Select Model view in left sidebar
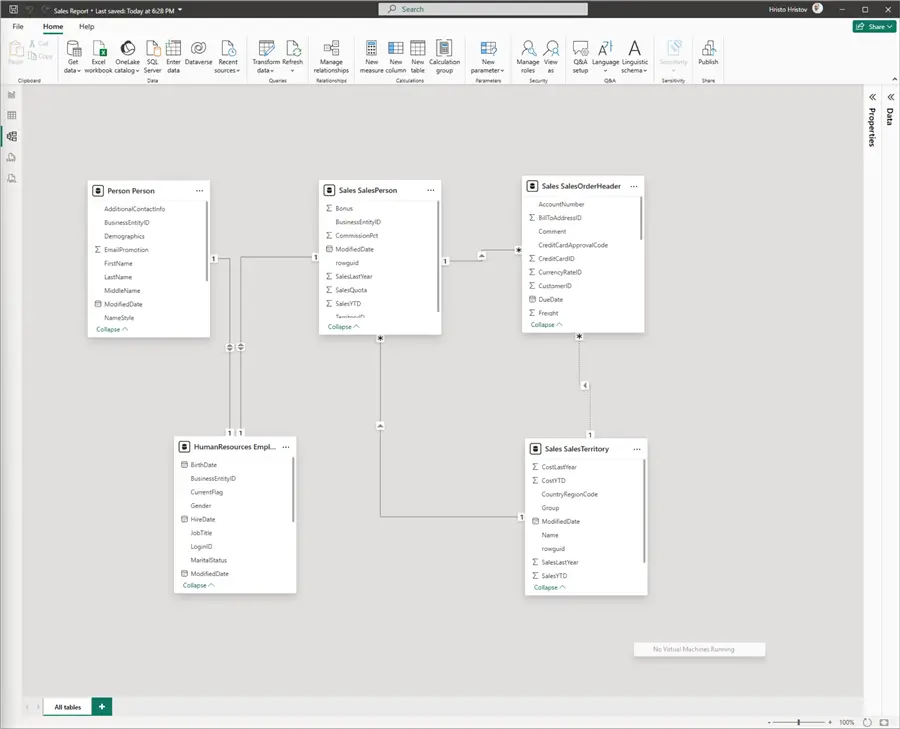This screenshot has height=729, width=900. pyautogui.click(x=11, y=136)
